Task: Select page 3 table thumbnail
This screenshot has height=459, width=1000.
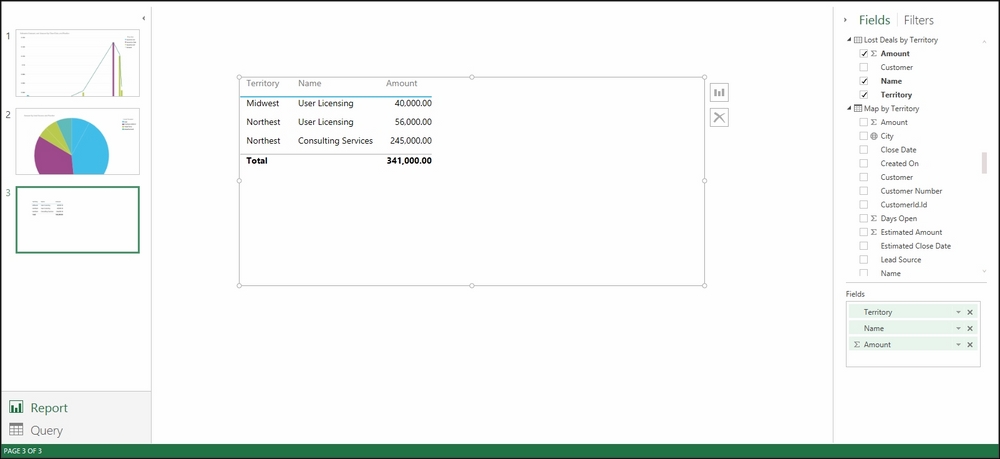Action: tap(78, 220)
